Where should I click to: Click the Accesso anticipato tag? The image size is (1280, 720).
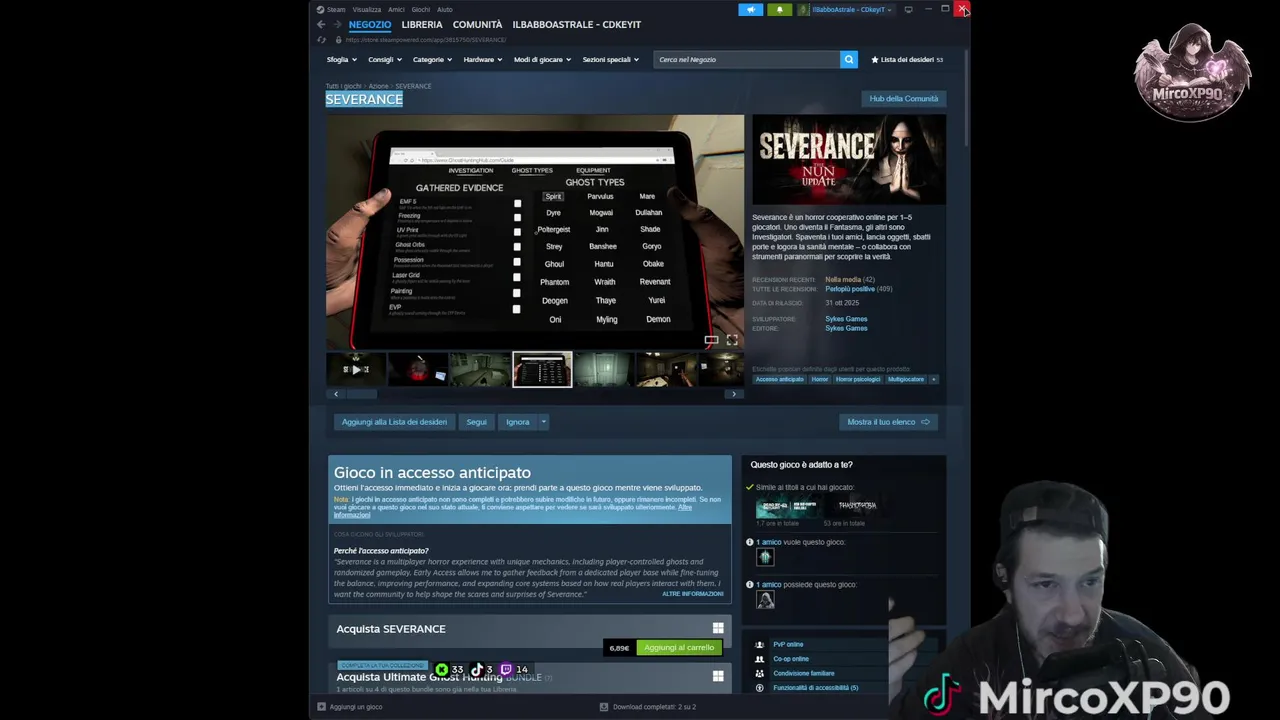click(x=779, y=380)
